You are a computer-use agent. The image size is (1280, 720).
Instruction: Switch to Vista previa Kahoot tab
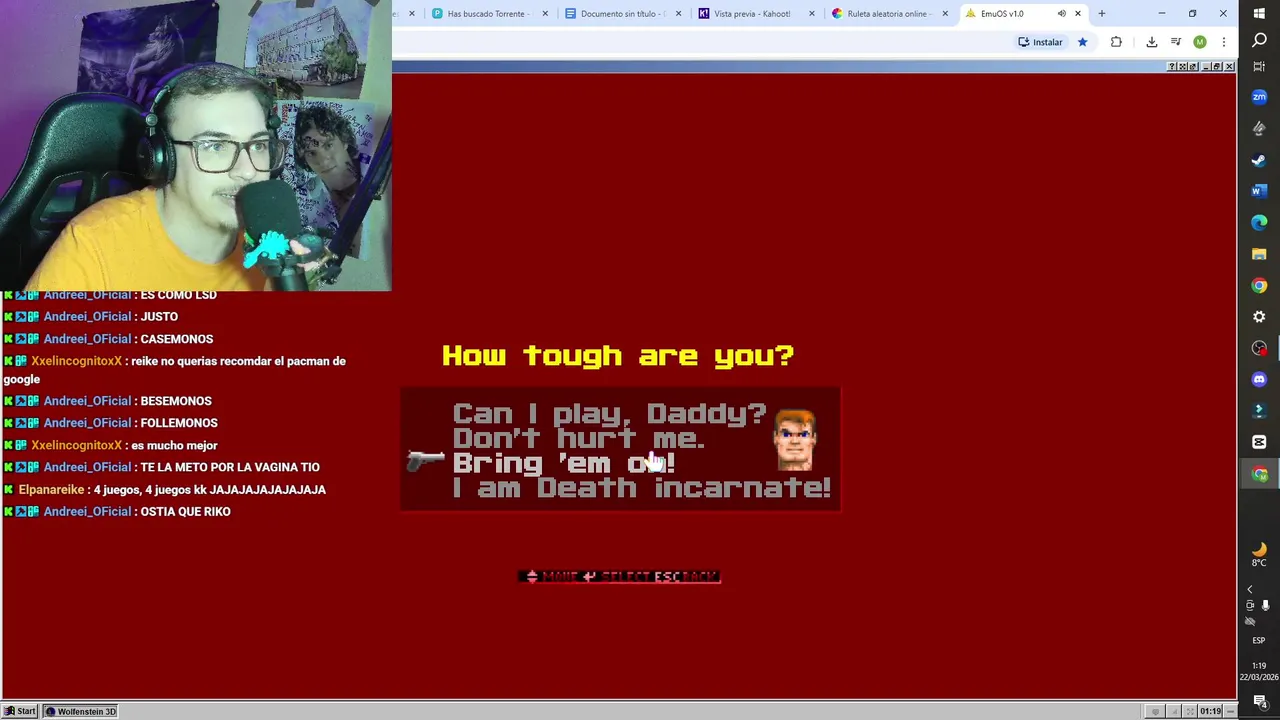(756, 14)
